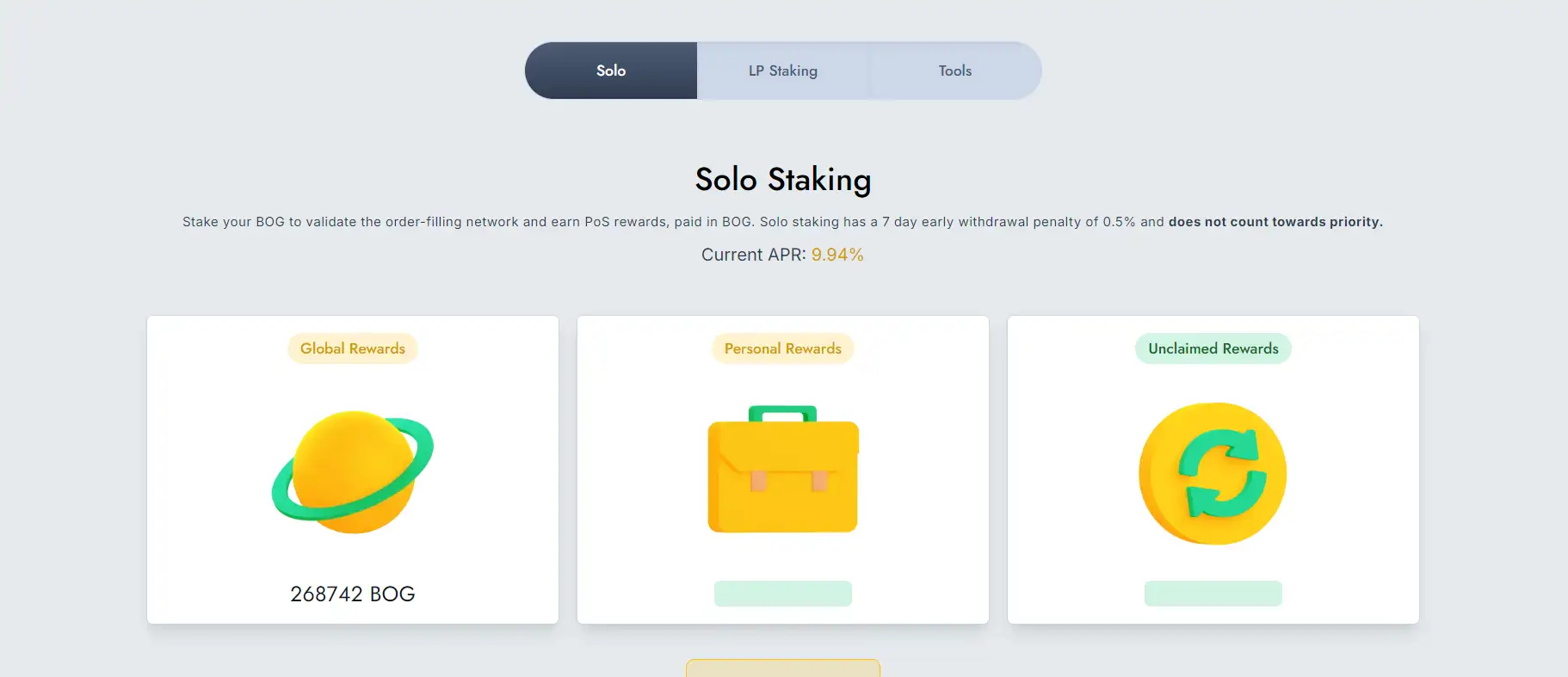Click the yellow briefcase icon
This screenshot has height=677, width=1568.
pos(783,470)
